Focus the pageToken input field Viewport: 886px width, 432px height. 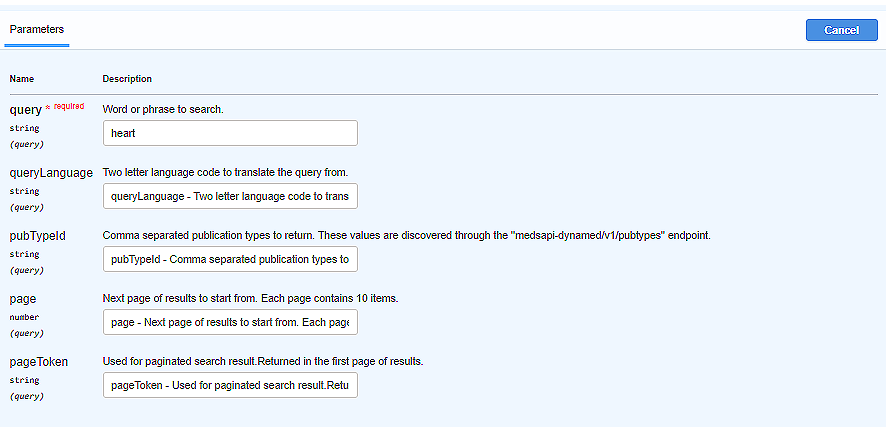230,386
